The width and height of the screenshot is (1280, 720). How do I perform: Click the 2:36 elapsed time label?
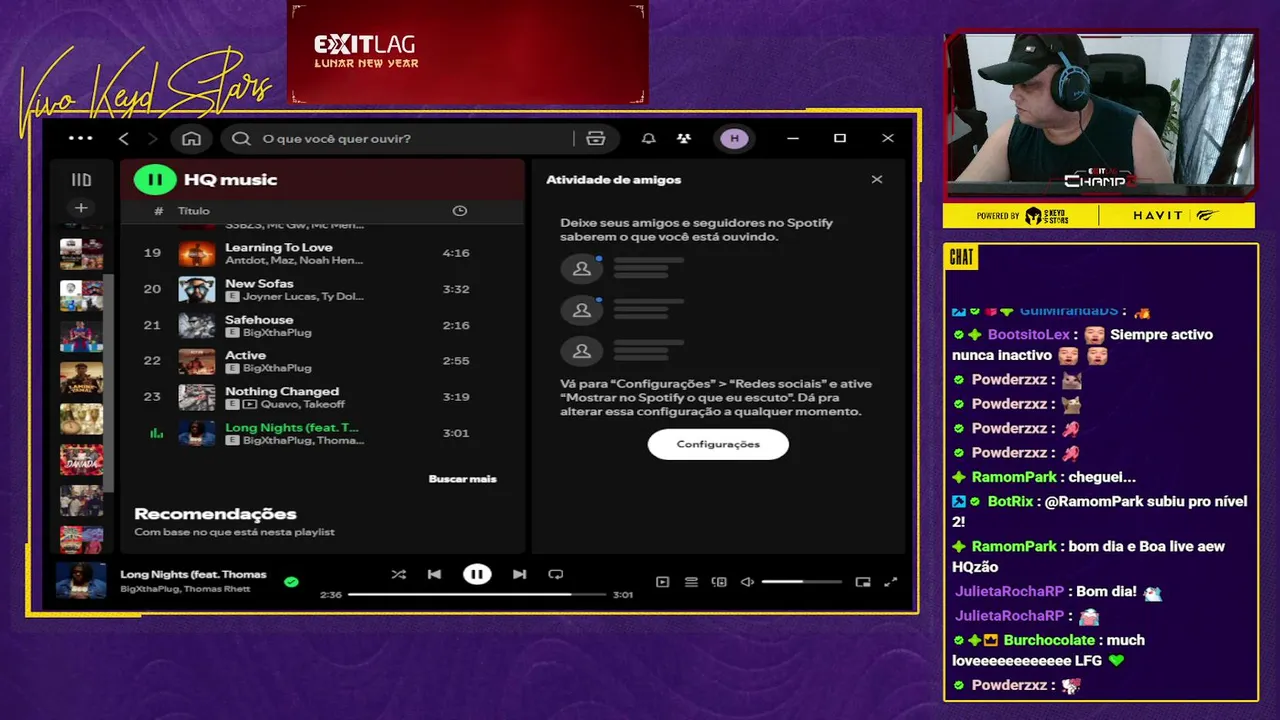331,595
